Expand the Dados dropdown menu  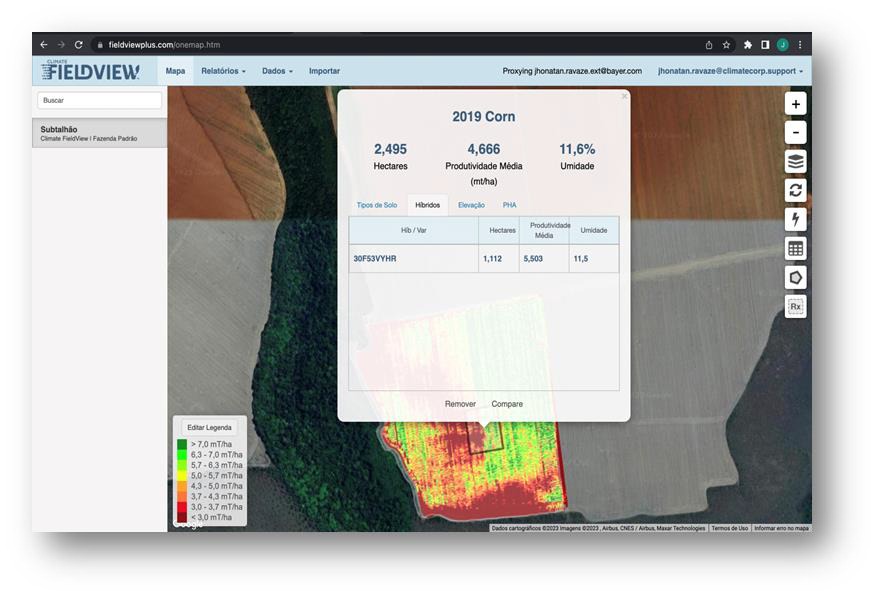click(277, 71)
